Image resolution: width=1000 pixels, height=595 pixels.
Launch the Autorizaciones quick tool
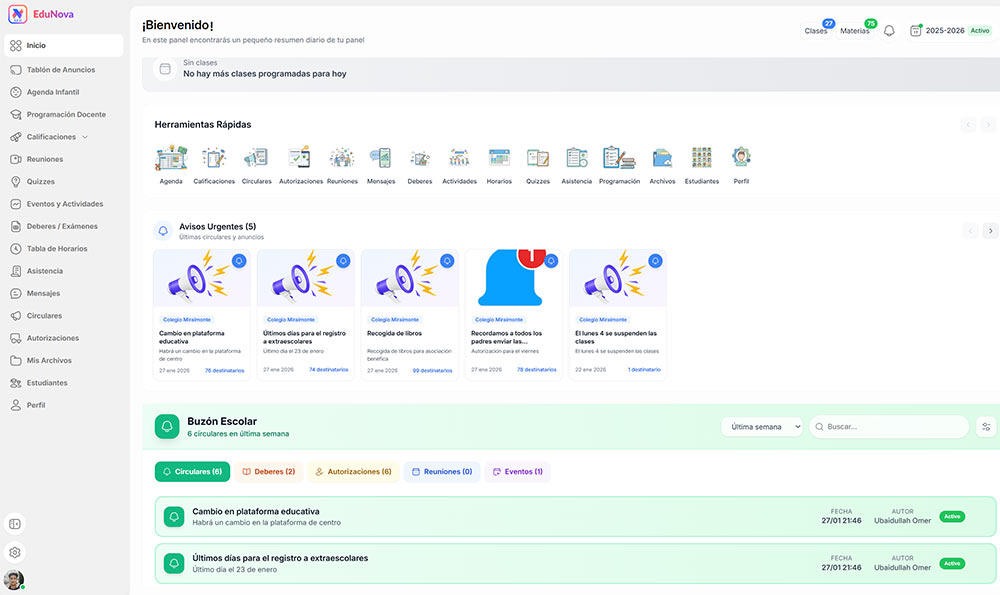click(300, 159)
